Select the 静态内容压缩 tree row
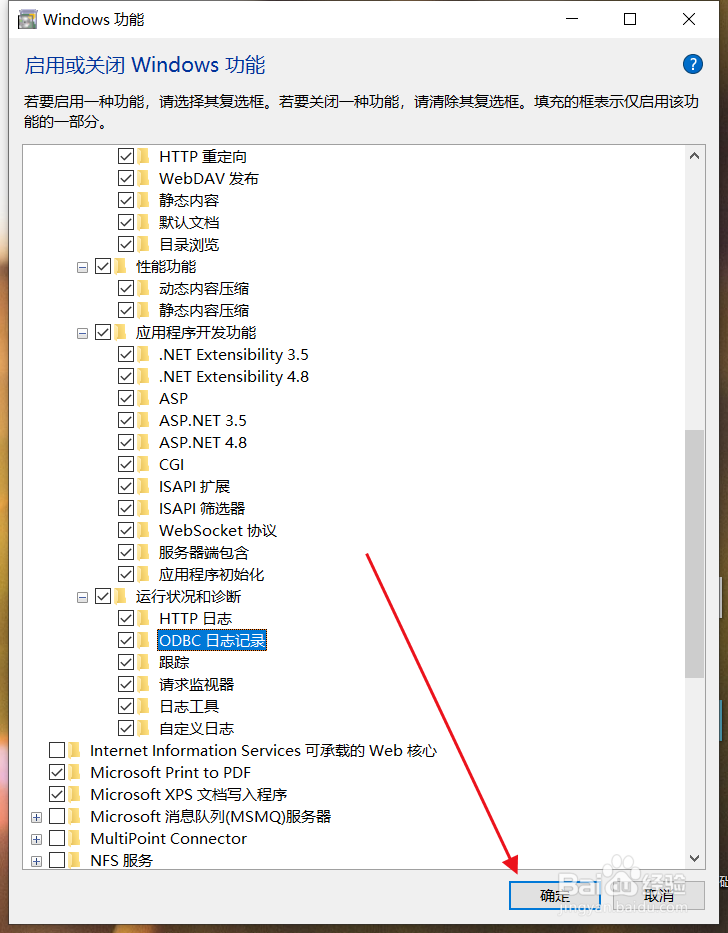Image resolution: width=728 pixels, height=933 pixels. click(204, 311)
